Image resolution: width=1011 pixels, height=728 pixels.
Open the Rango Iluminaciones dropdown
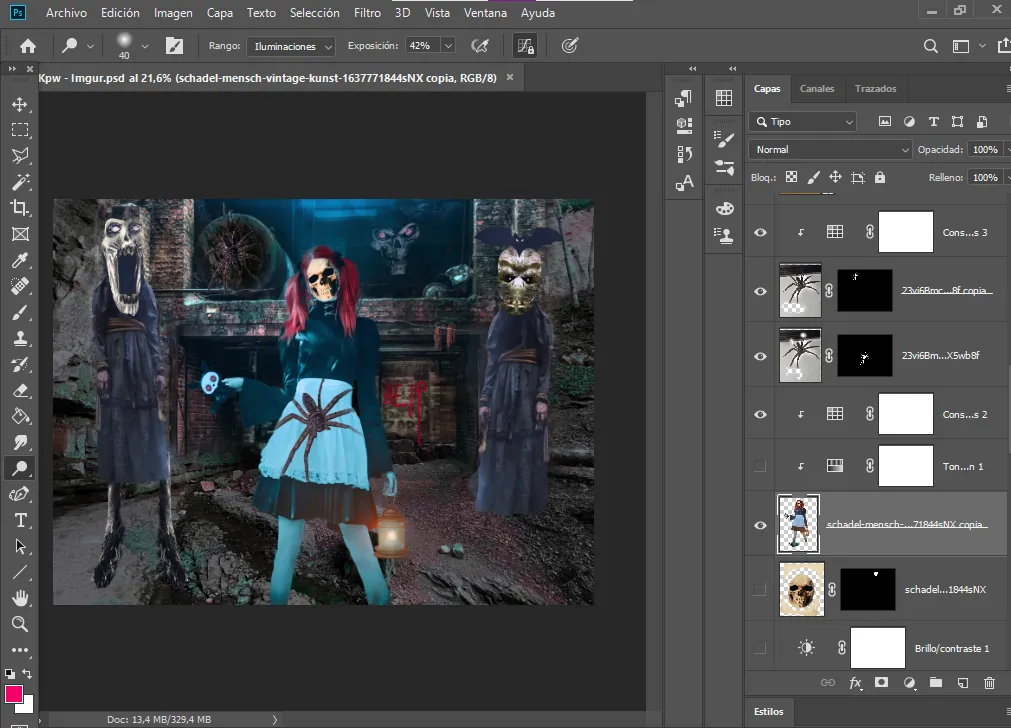pos(291,46)
